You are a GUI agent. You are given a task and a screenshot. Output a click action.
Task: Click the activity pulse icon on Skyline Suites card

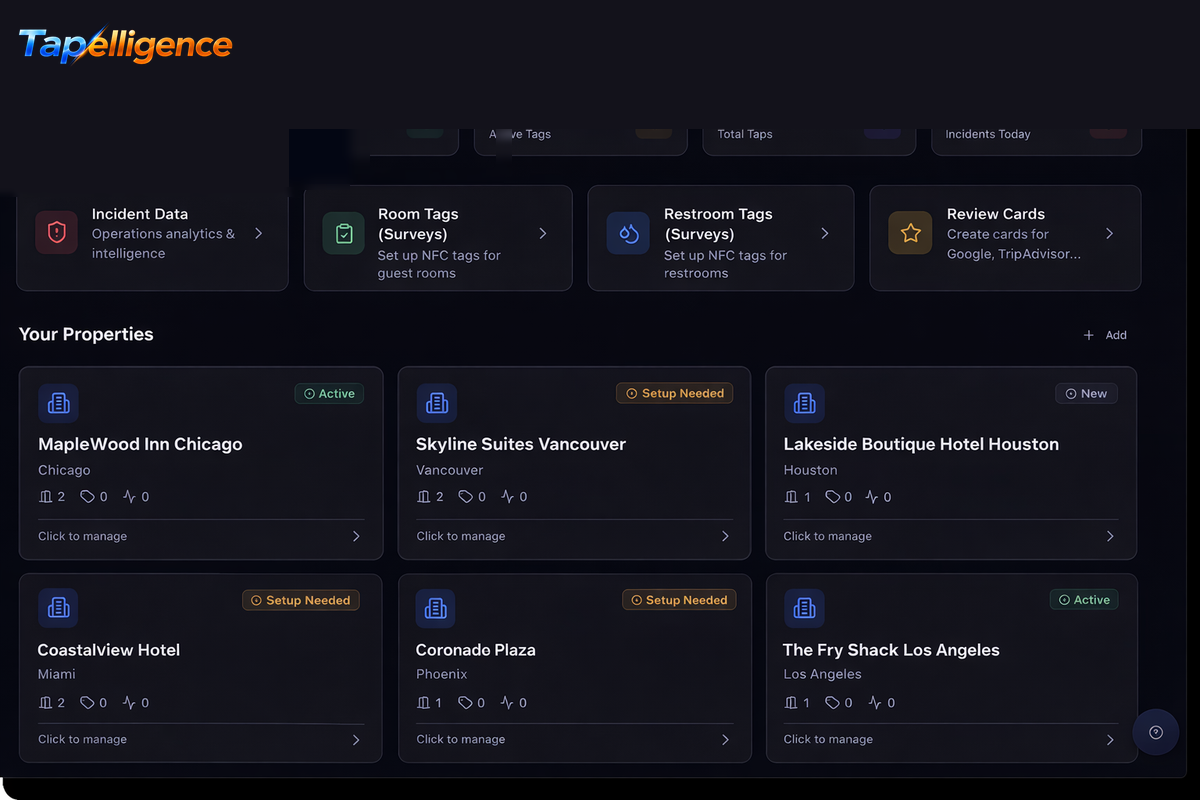507,497
